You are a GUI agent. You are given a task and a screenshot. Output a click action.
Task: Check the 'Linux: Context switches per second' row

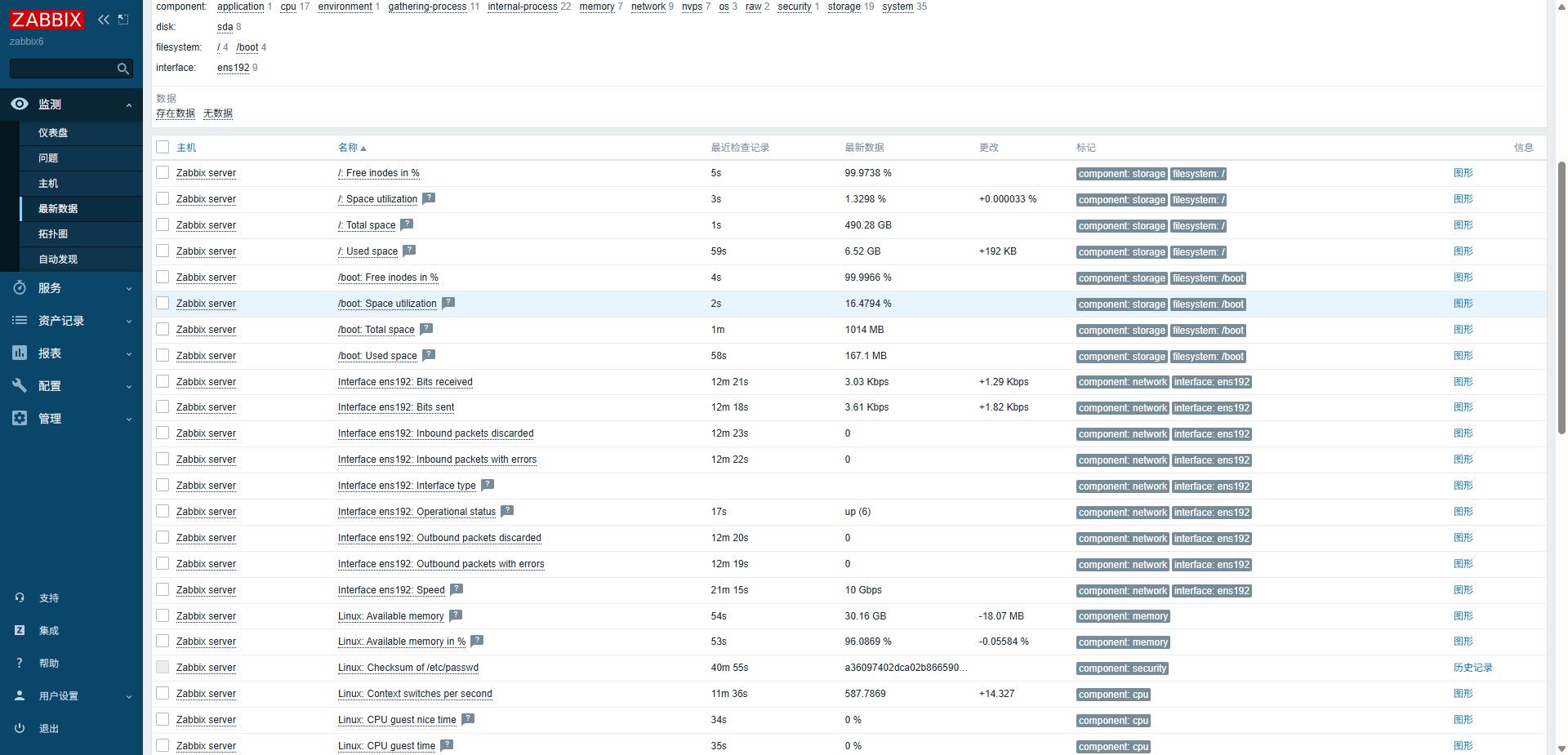coord(163,693)
